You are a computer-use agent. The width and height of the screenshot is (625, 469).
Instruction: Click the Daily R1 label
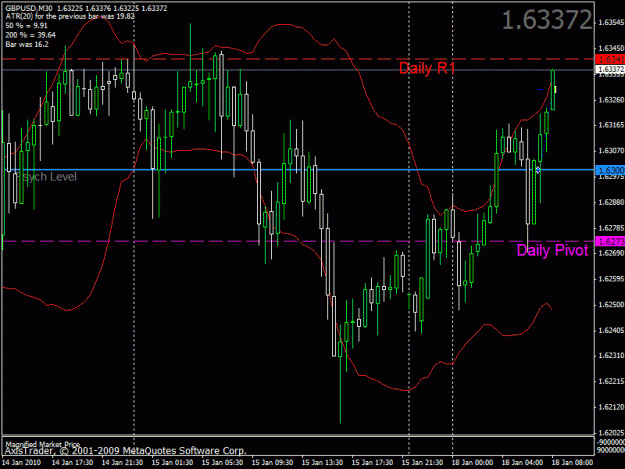pos(426,68)
